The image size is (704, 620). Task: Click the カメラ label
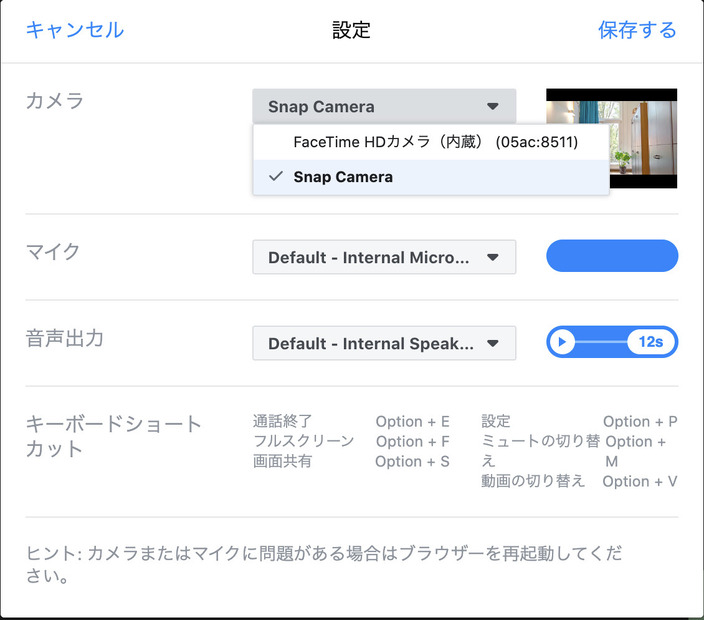click(x=55, y=101)
